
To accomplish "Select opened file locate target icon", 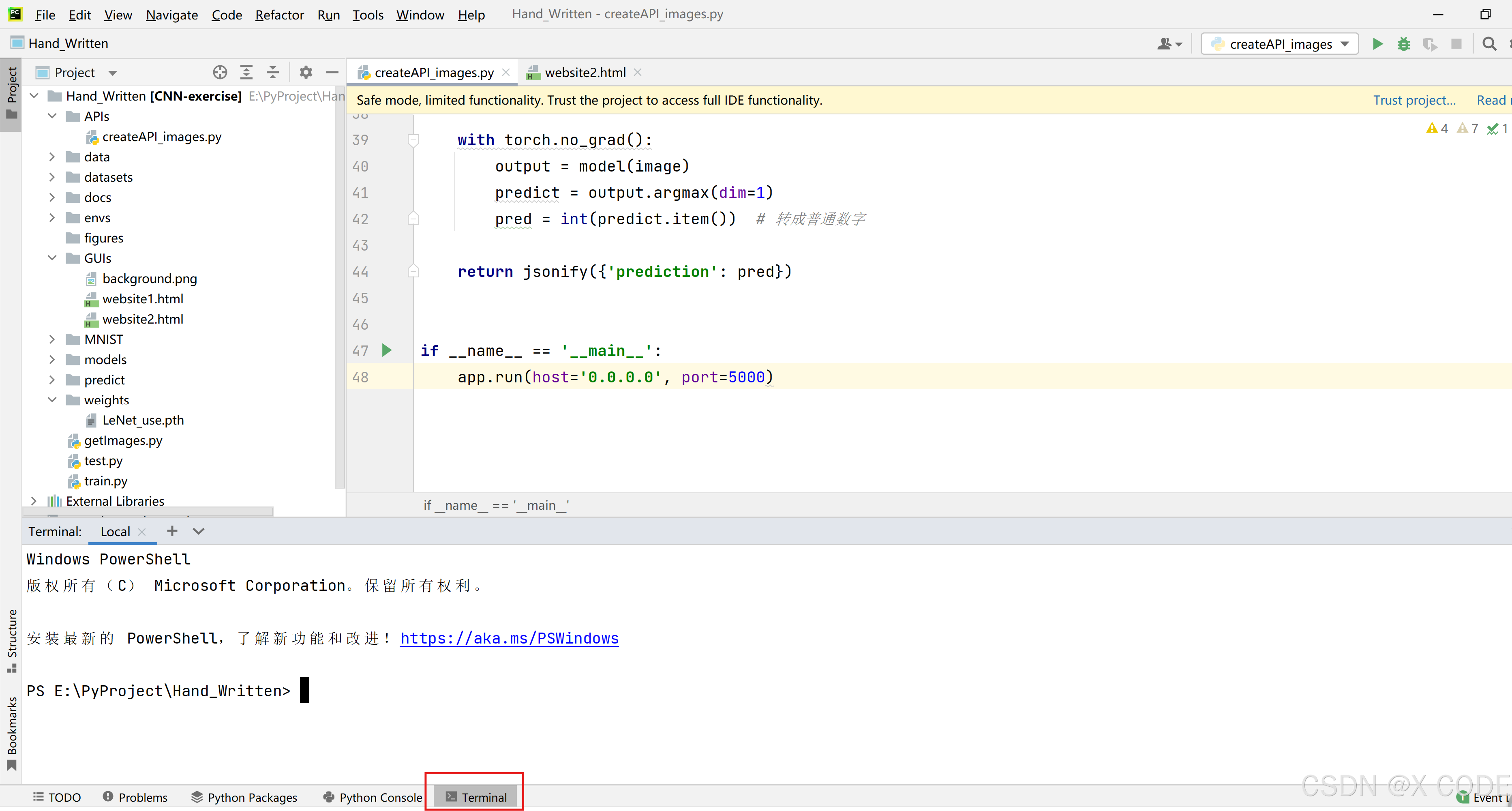I will coord(220,72).
